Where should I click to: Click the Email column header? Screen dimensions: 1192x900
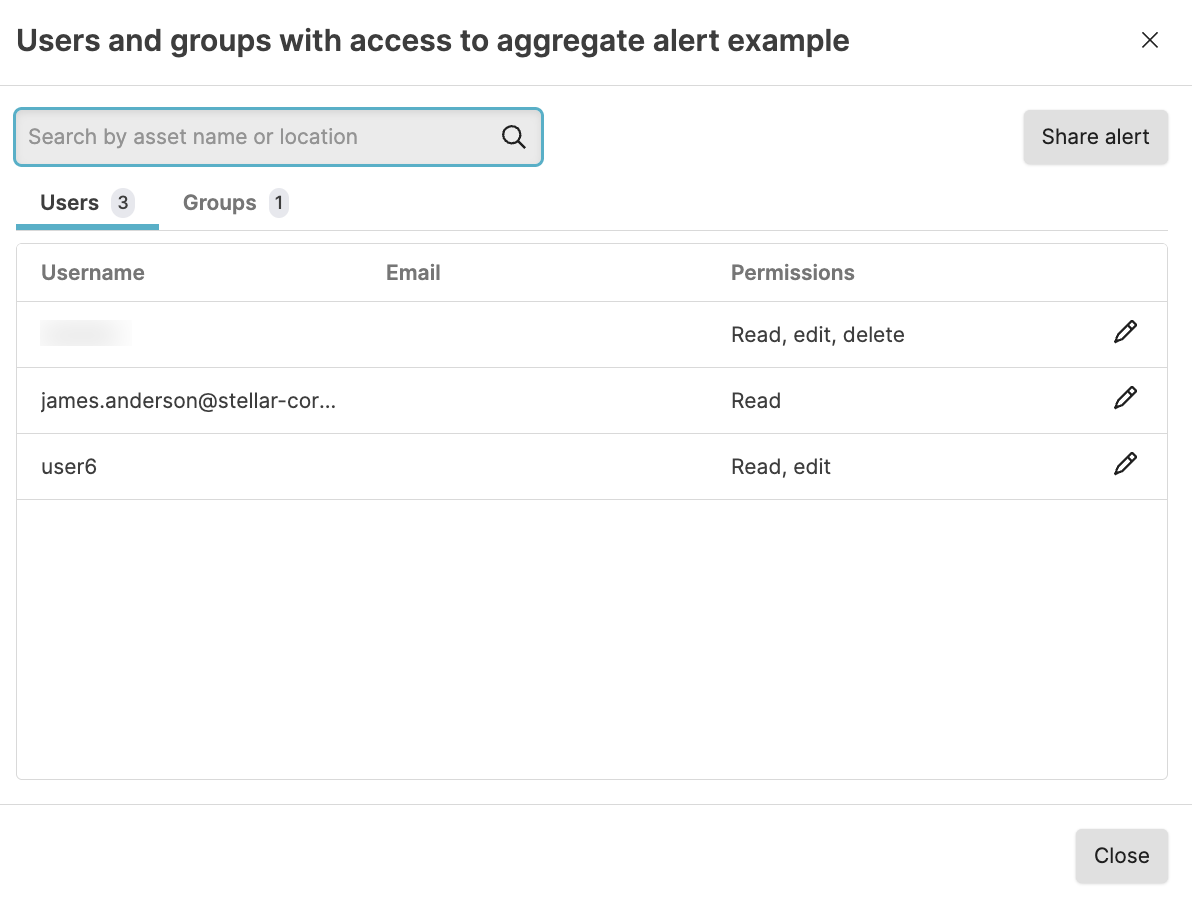413,273
